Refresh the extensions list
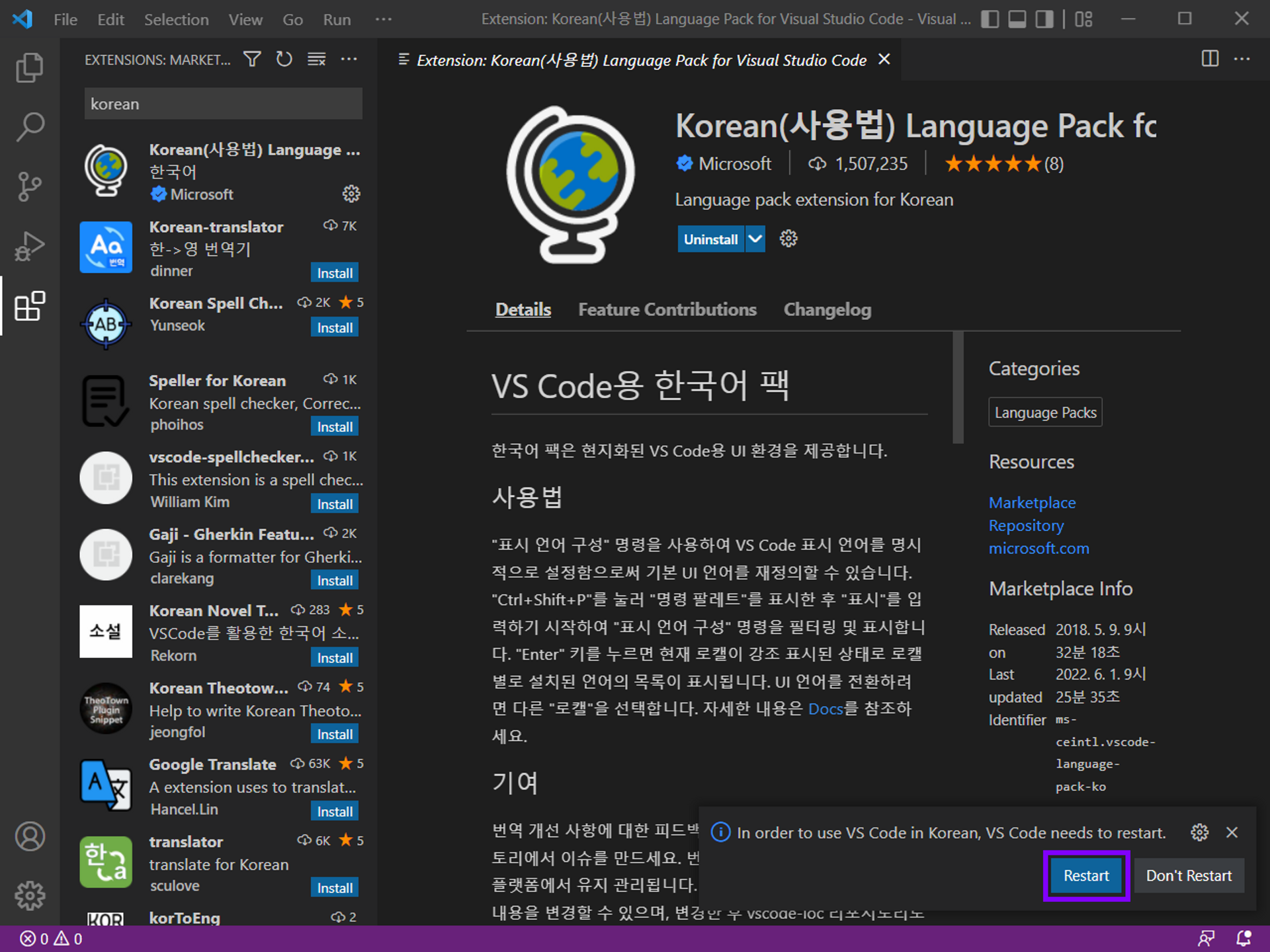Viewport: 1270px width, 952px height. [284, 59]
